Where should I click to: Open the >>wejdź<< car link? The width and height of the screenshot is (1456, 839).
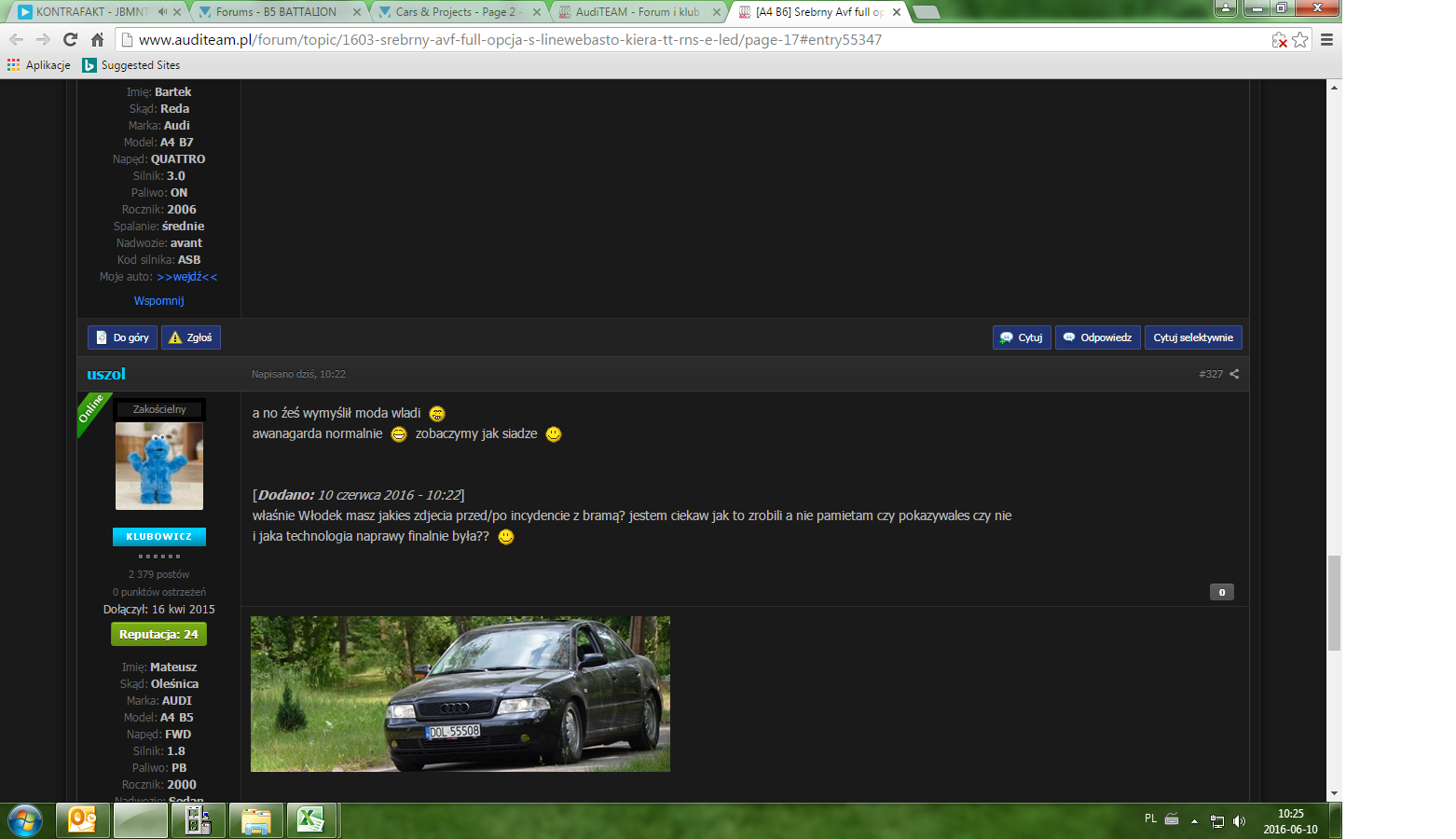pyautogui.click(x=186, y=277)
